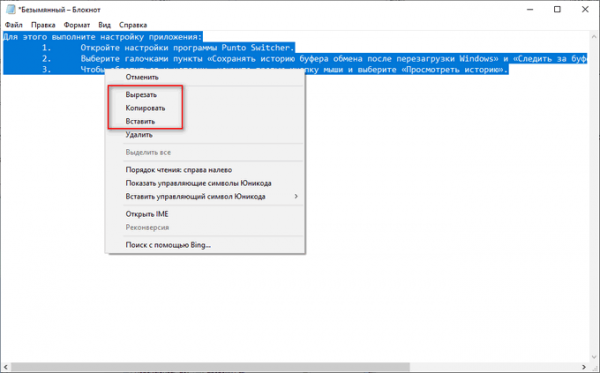
Task: Select Копировать from the context menu
Action: tap(205, 108)
